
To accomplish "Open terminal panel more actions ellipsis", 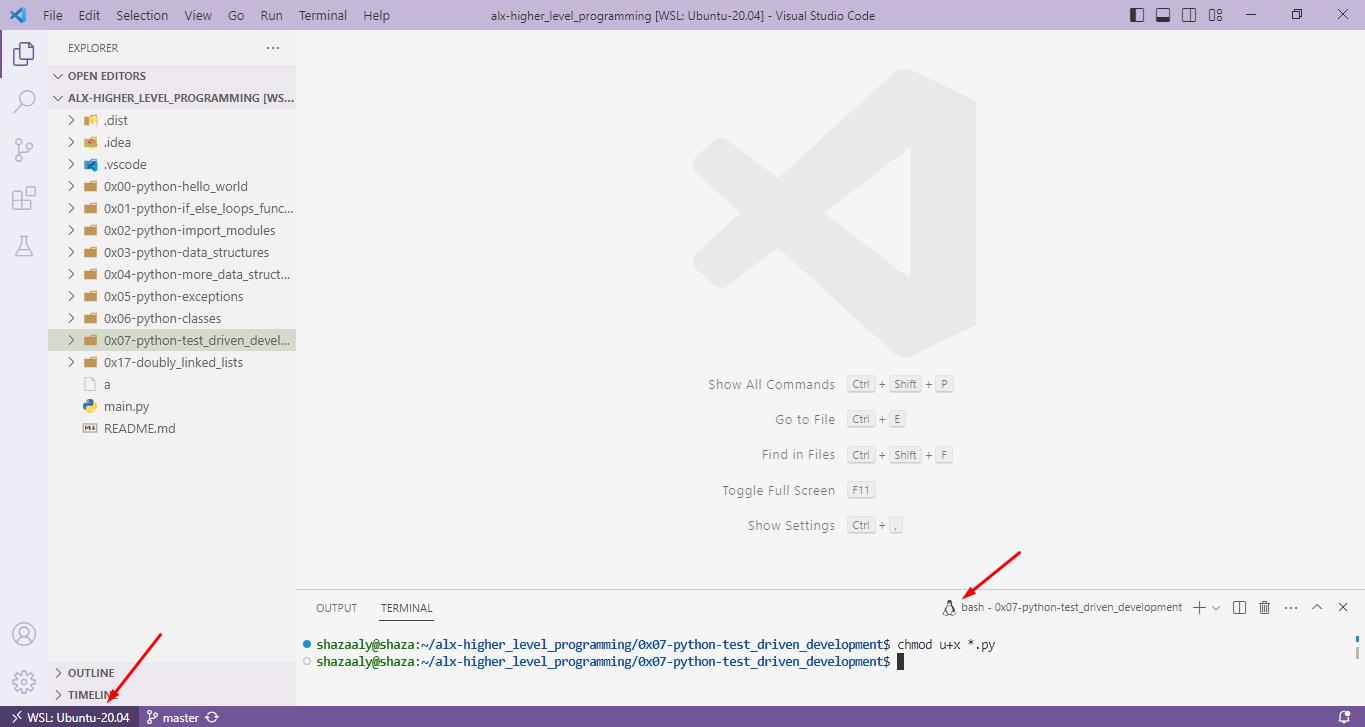I will (x=1291, y=607).
